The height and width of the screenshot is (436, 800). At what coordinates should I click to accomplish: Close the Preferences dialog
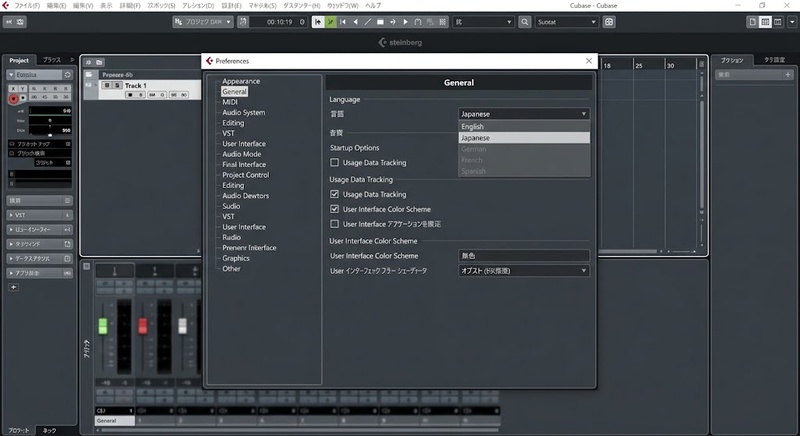[589, 61]
